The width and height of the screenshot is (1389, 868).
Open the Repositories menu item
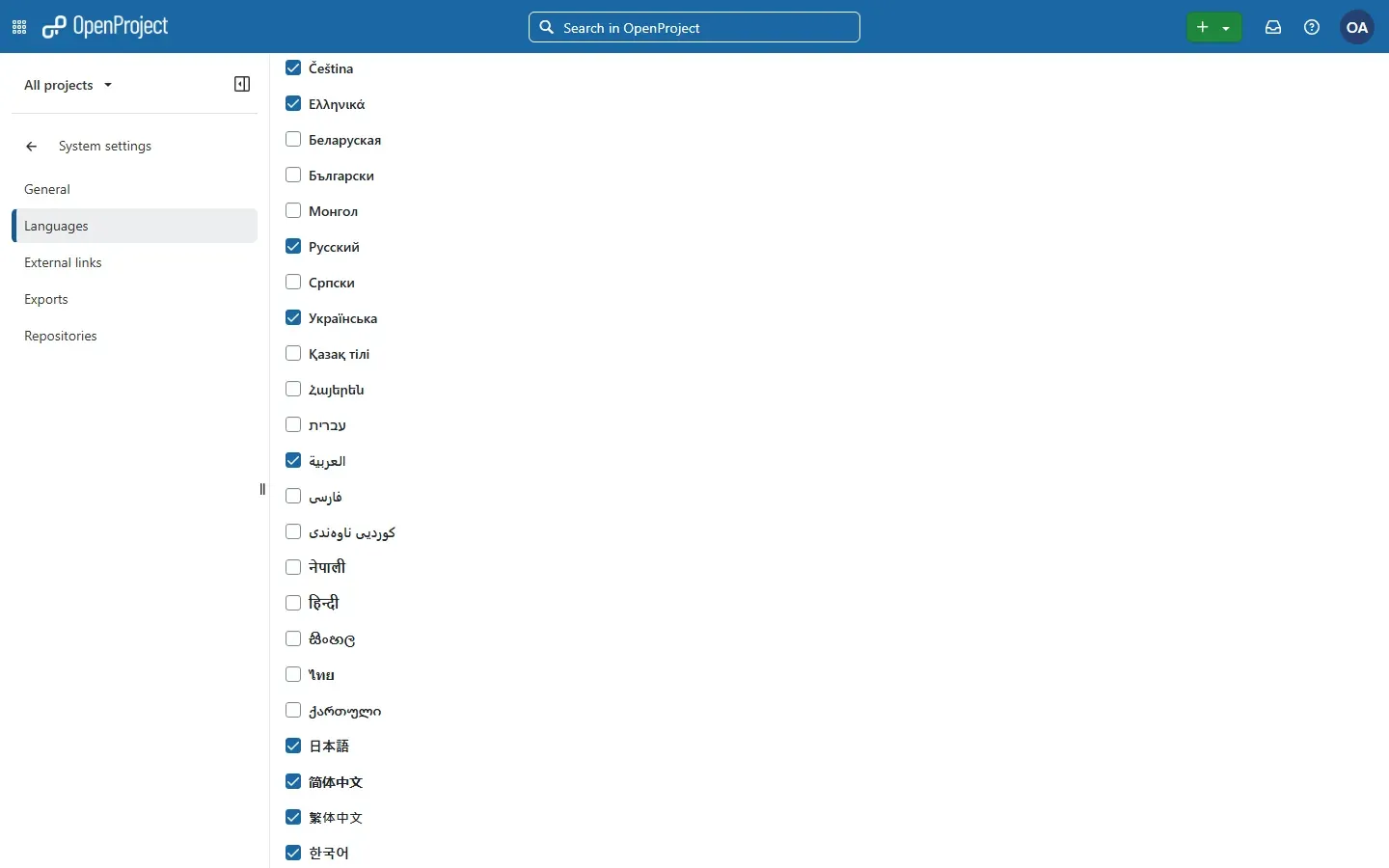click(135, 336)
